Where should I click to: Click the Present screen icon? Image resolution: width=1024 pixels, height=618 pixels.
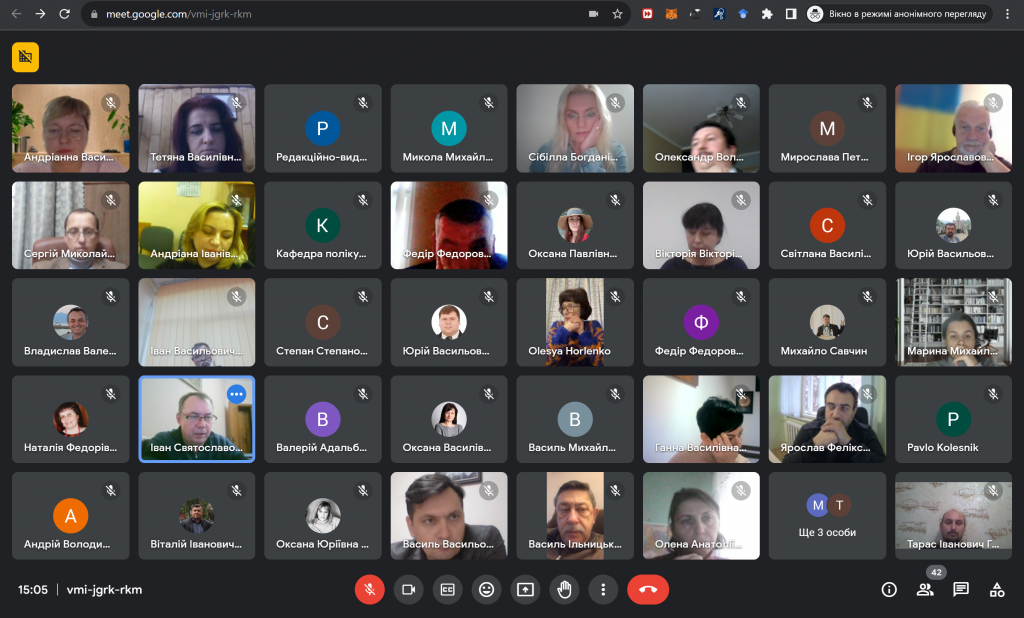pyautogui.click(x=525, y=590)
